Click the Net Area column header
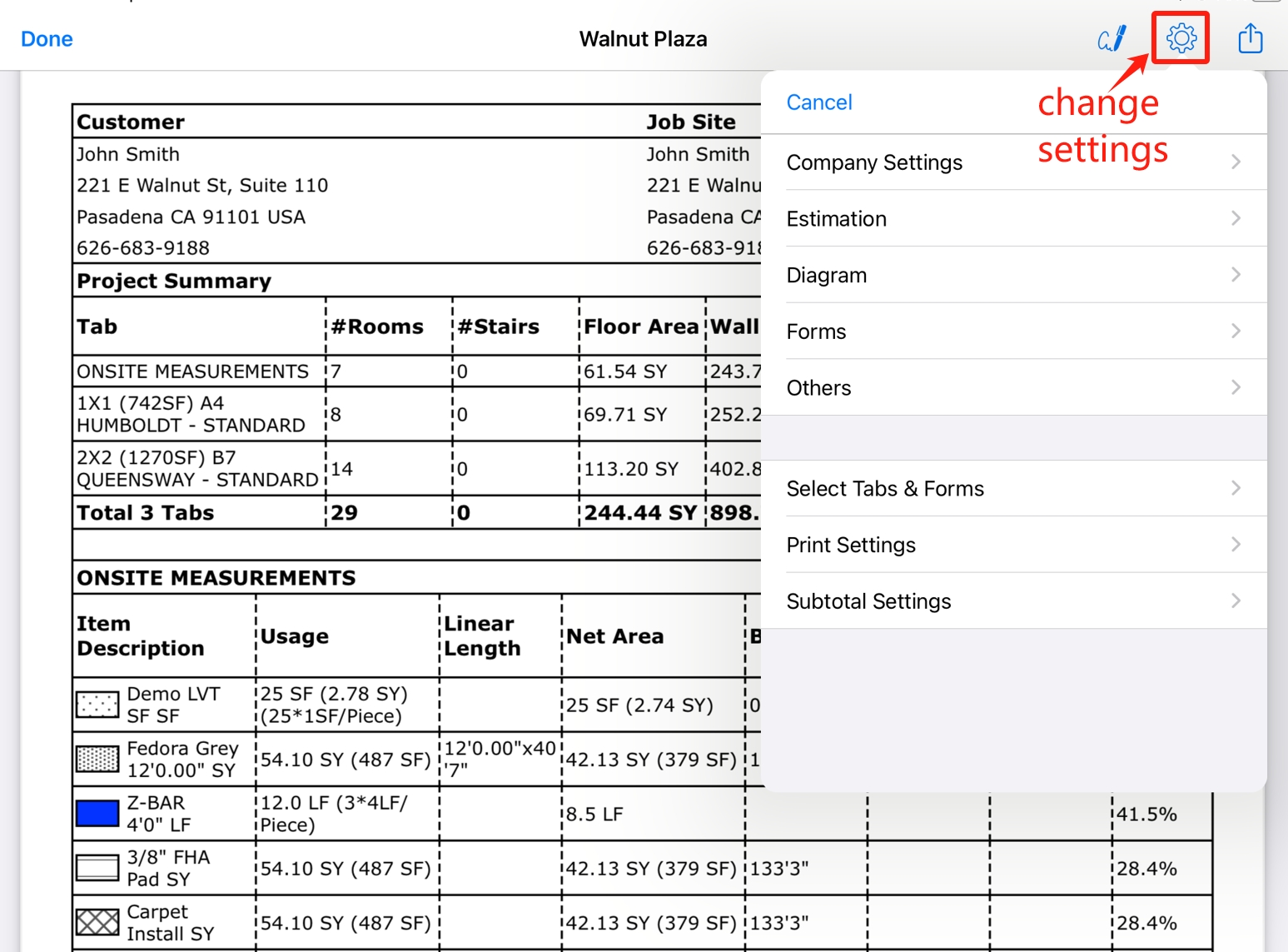The width and height of the screenshot is (1288, 952). point(615,636)
